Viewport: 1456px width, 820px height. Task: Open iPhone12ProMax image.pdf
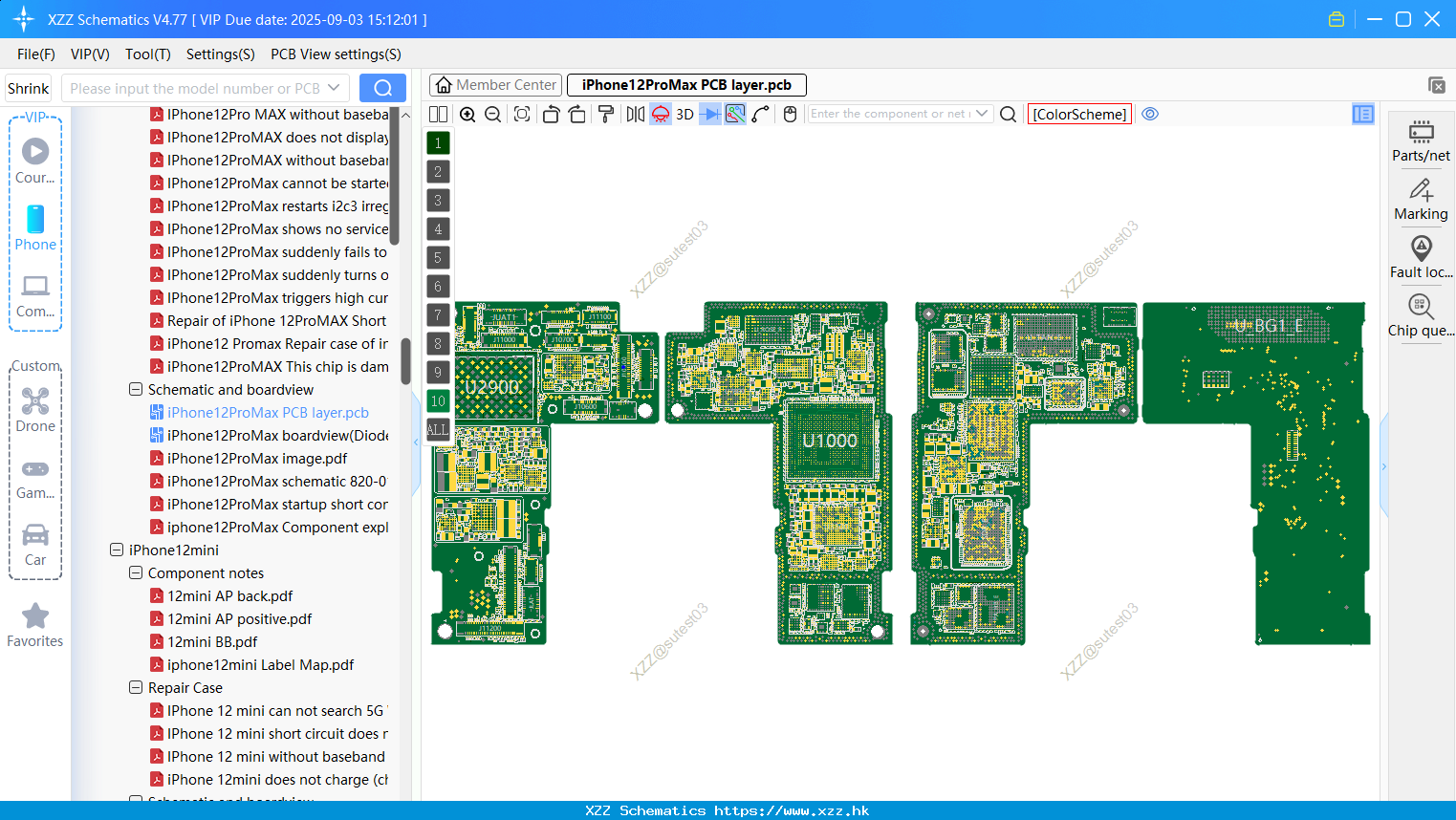coord(257,458)
